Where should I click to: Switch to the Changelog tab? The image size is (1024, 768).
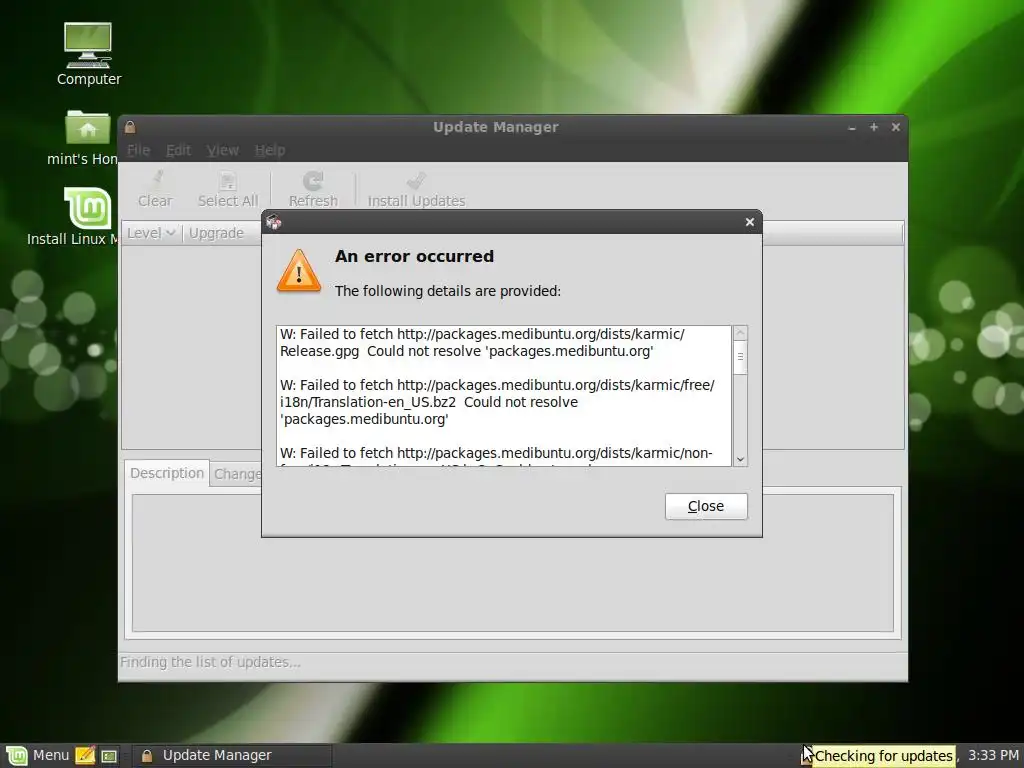236,474
